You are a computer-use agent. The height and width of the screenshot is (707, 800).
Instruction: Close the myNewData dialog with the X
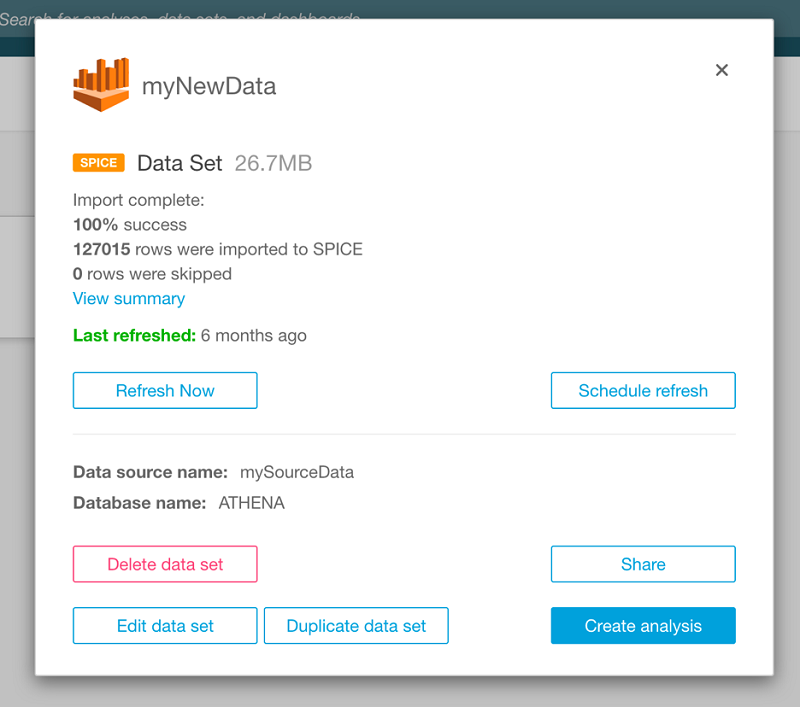722,70
